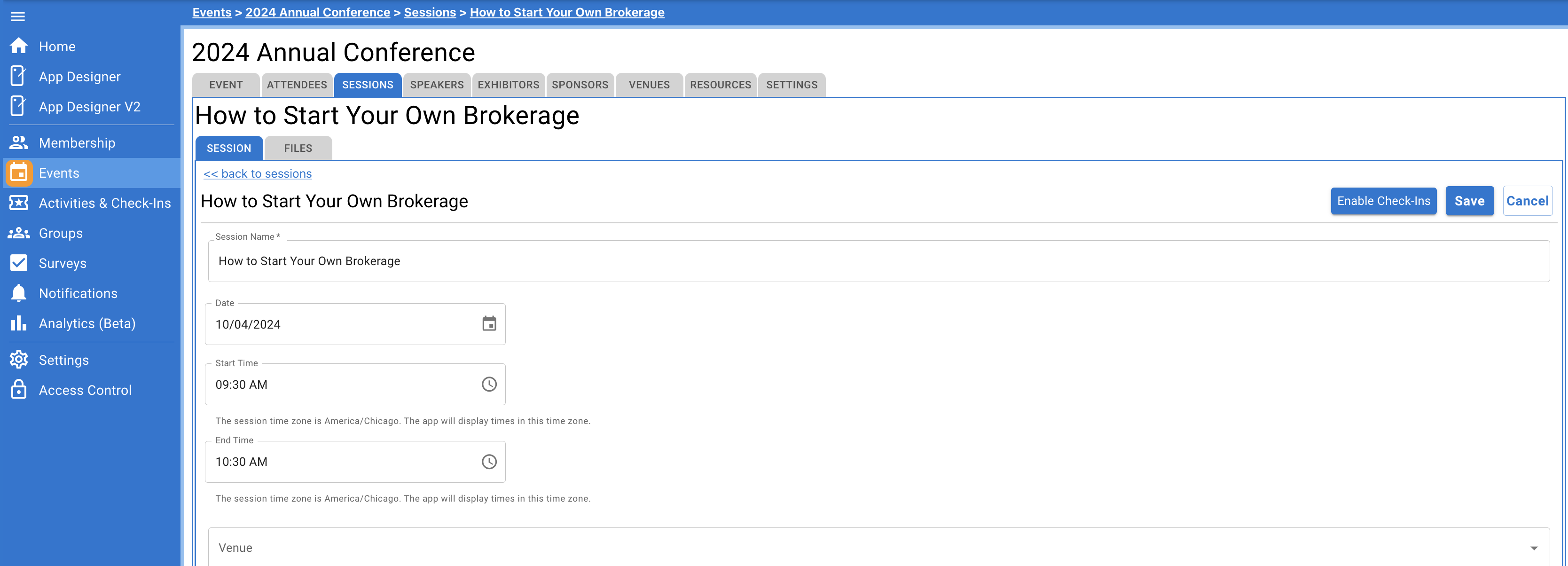Select the Home icon in the sidebar
1568x566 pixels.
(19, 46)
